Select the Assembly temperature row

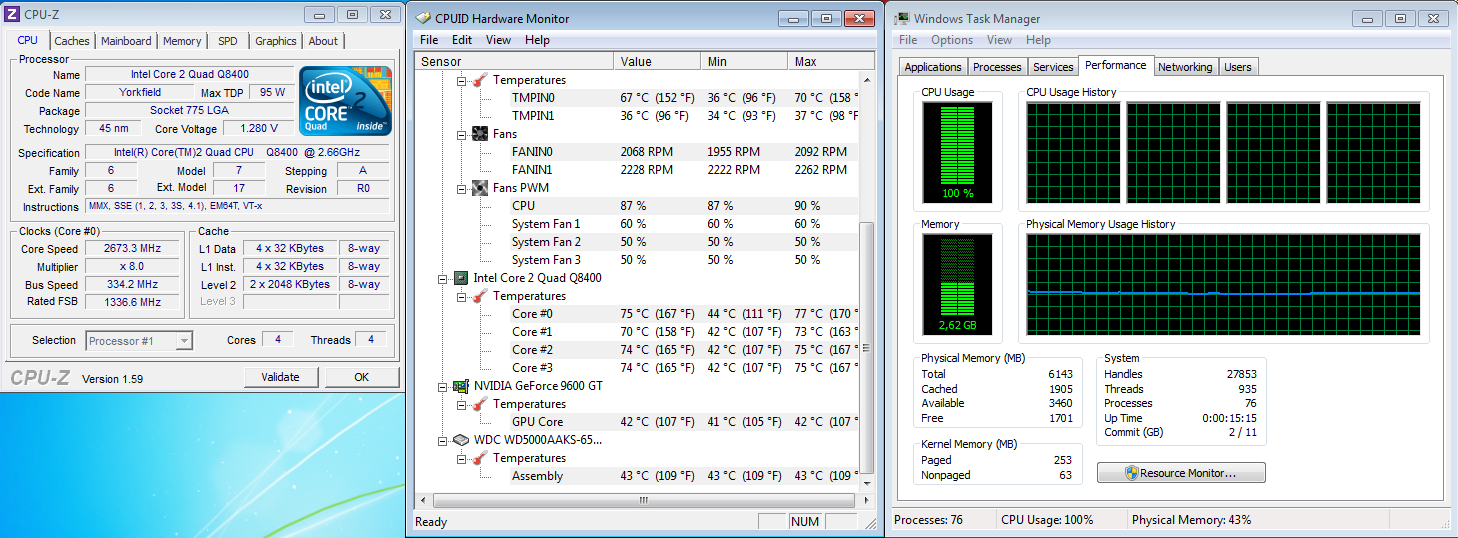(x=684, y=476)
